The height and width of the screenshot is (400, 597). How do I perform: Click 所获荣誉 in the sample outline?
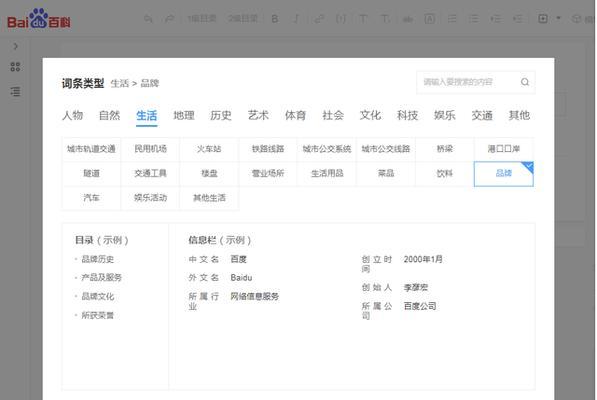pyautogui.click(x=97, y=315)
